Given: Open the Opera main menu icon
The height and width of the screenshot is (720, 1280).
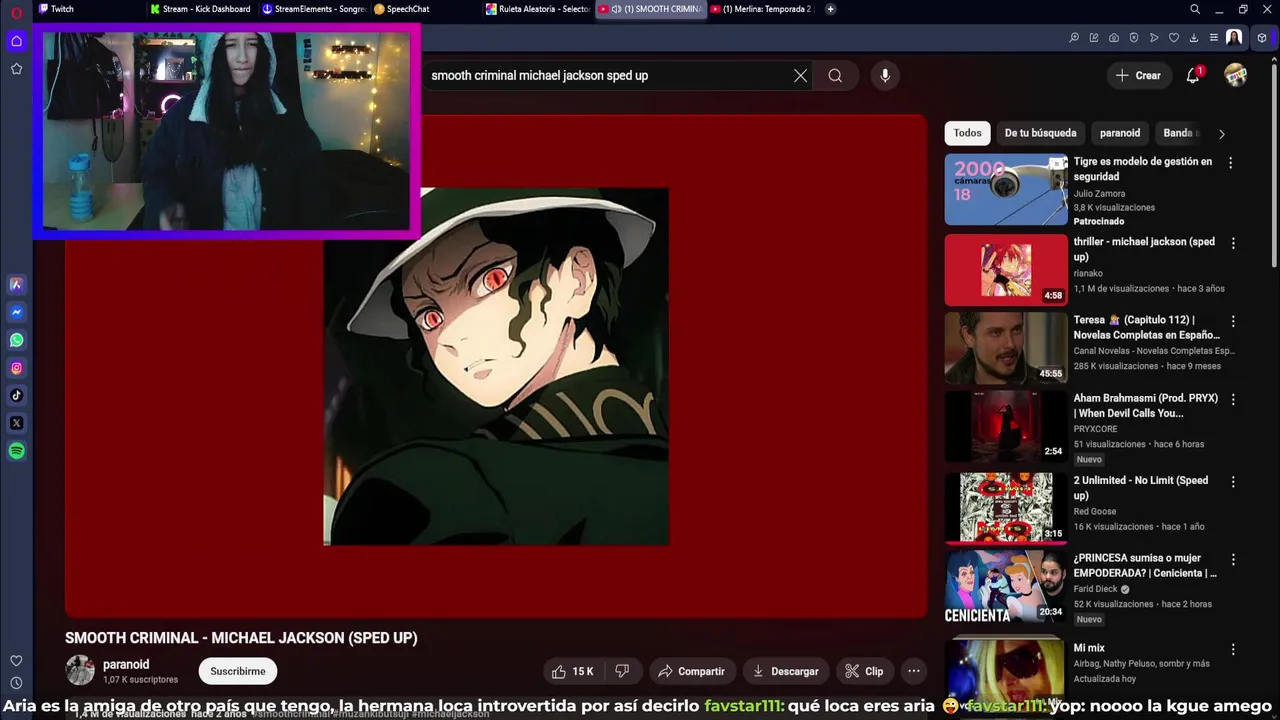Looking at the screenshot, I should (x=16, y=12).
